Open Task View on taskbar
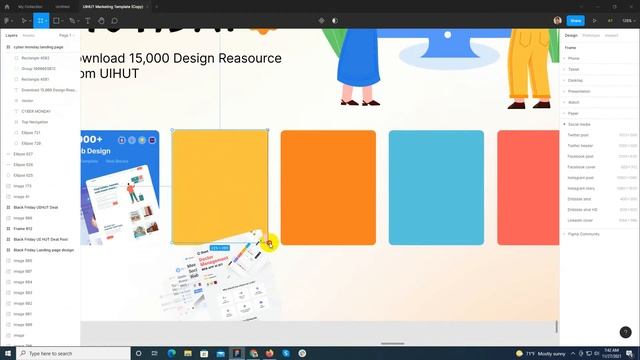Image resolution: width=640 pixels, height=360 pixels. click(155, 353)
